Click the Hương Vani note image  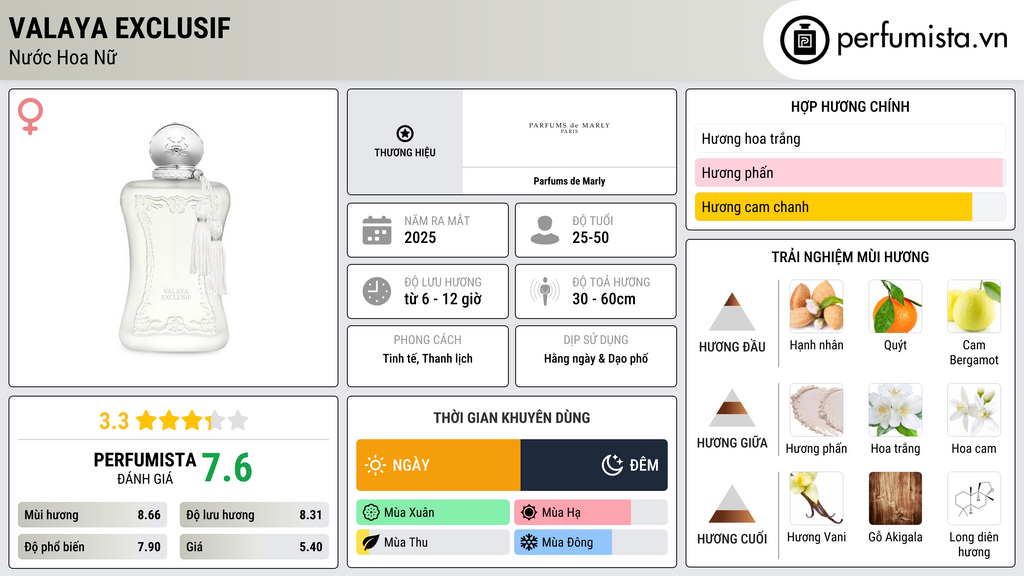tap(816, 498)
